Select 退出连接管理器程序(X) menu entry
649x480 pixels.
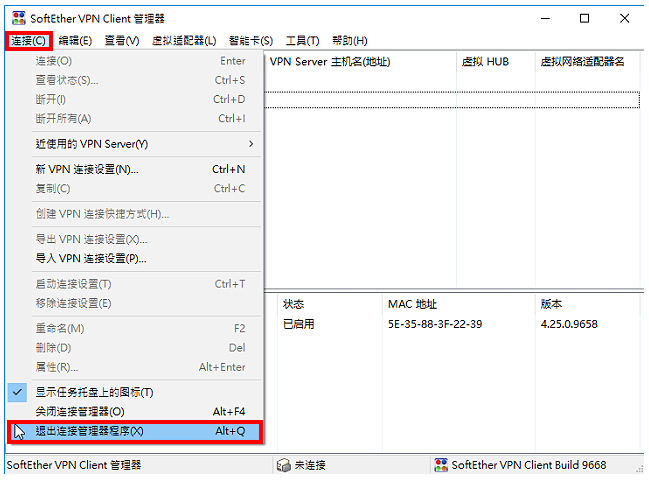coord(135,431)
